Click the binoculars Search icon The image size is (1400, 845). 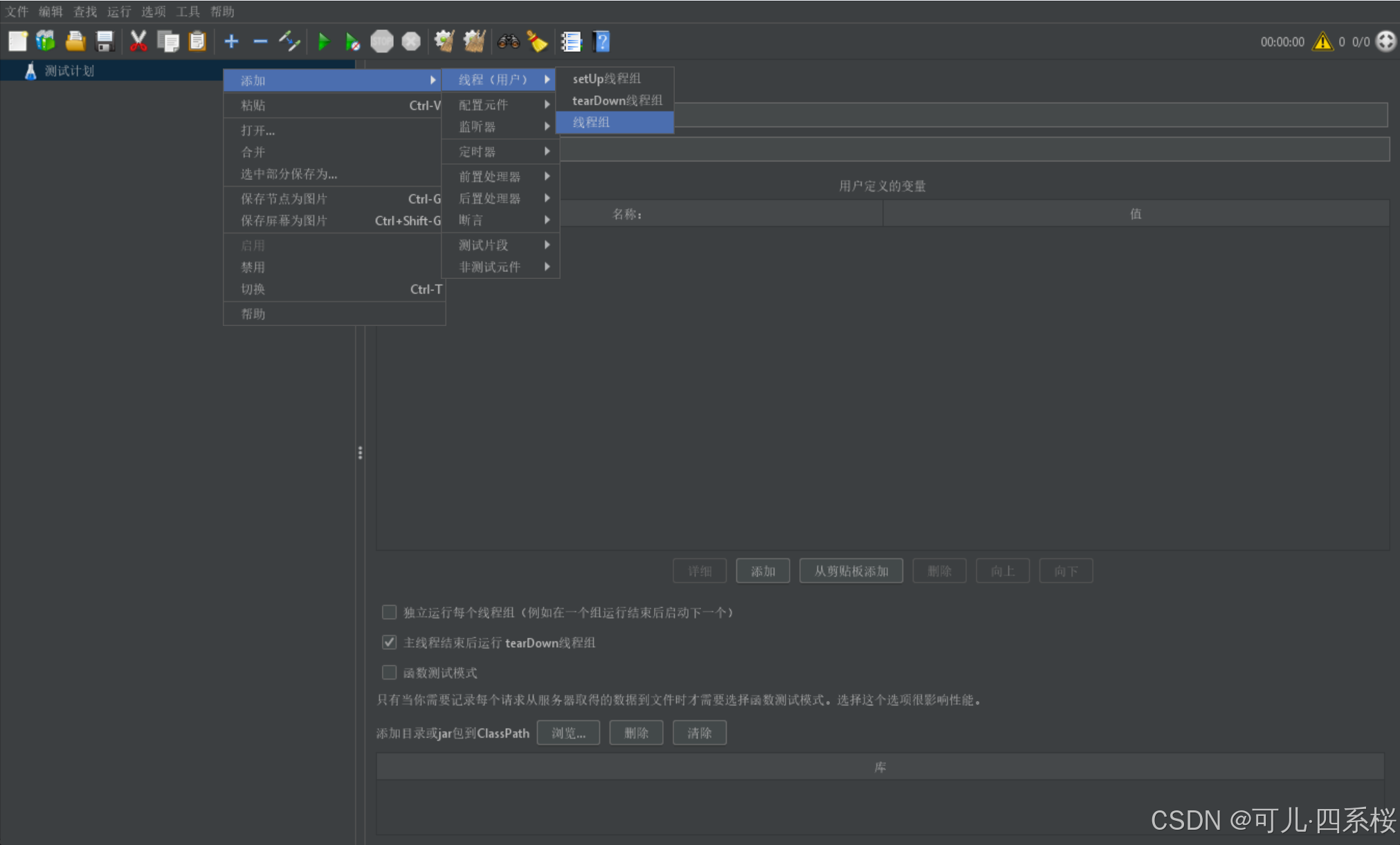coord(508,42)
